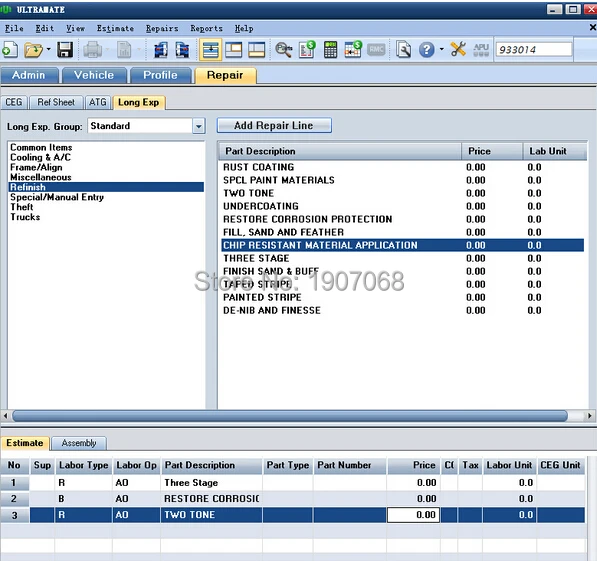This screenshot has height=561, width=597.
Task: Click the Add Repair Line button
Action: (274, 125)
